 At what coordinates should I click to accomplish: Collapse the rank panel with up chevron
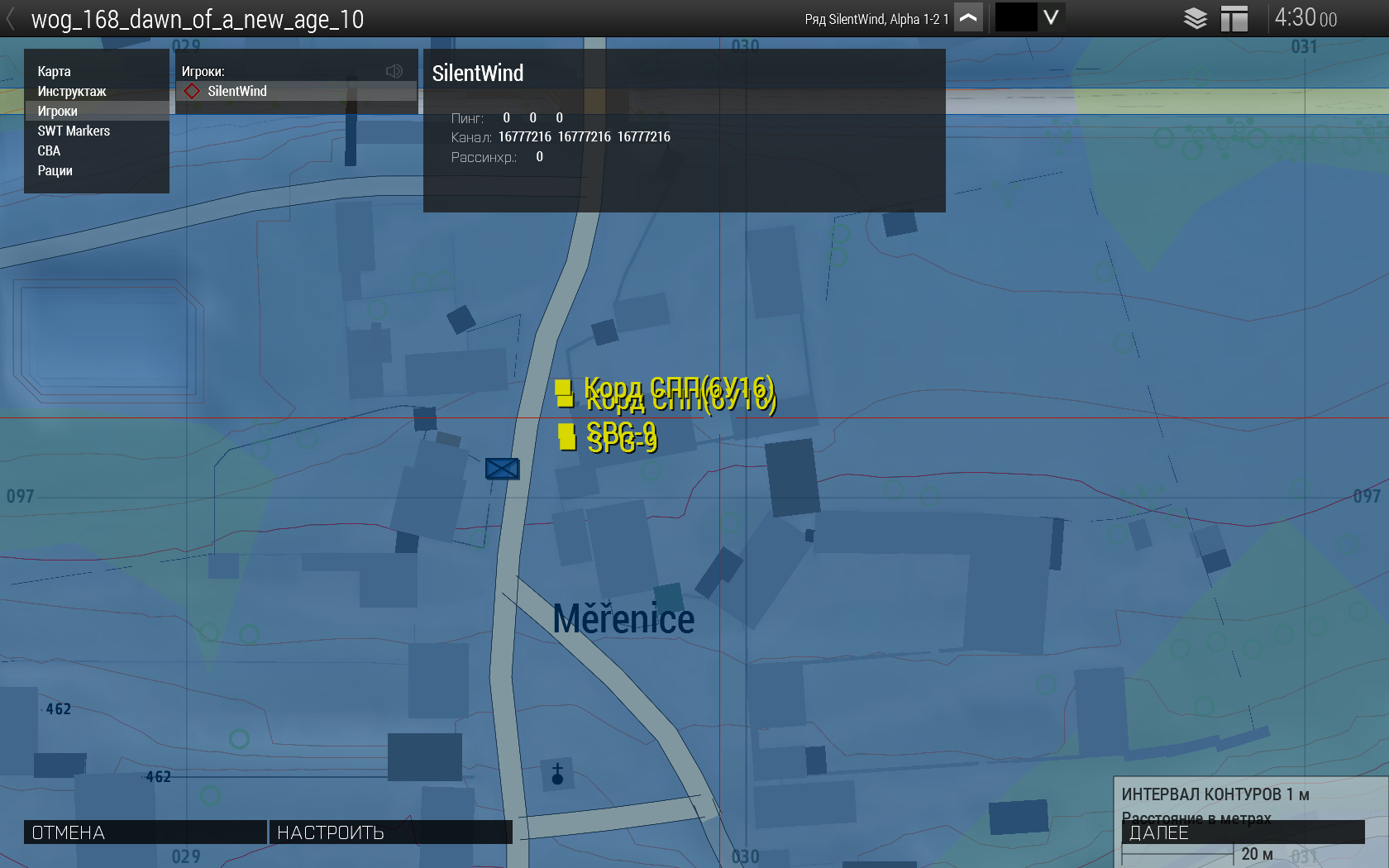tap(968, 17)
